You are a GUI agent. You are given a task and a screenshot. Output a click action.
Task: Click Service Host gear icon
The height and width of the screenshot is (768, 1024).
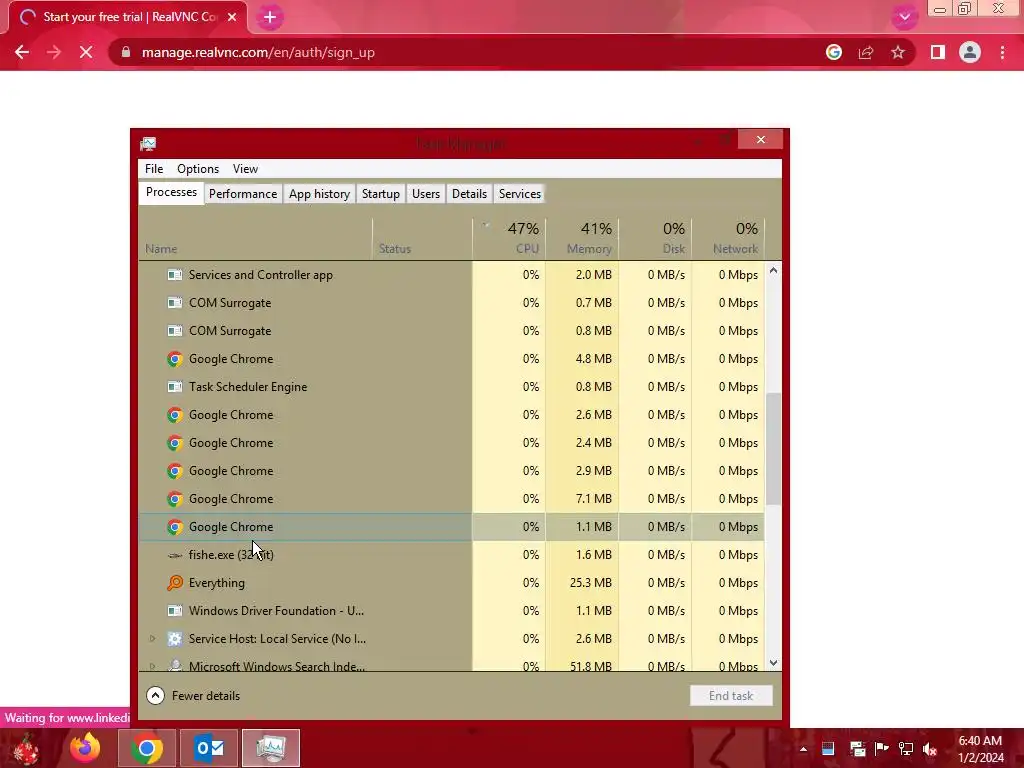[x=174, y=639]
